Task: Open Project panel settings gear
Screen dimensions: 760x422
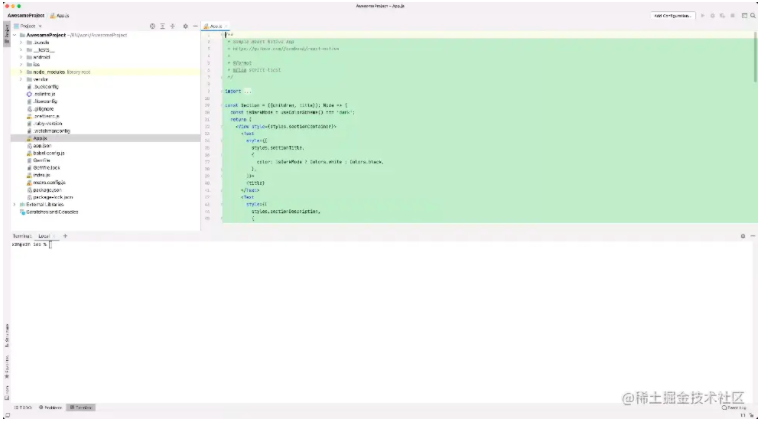Action: click(186, 25)
